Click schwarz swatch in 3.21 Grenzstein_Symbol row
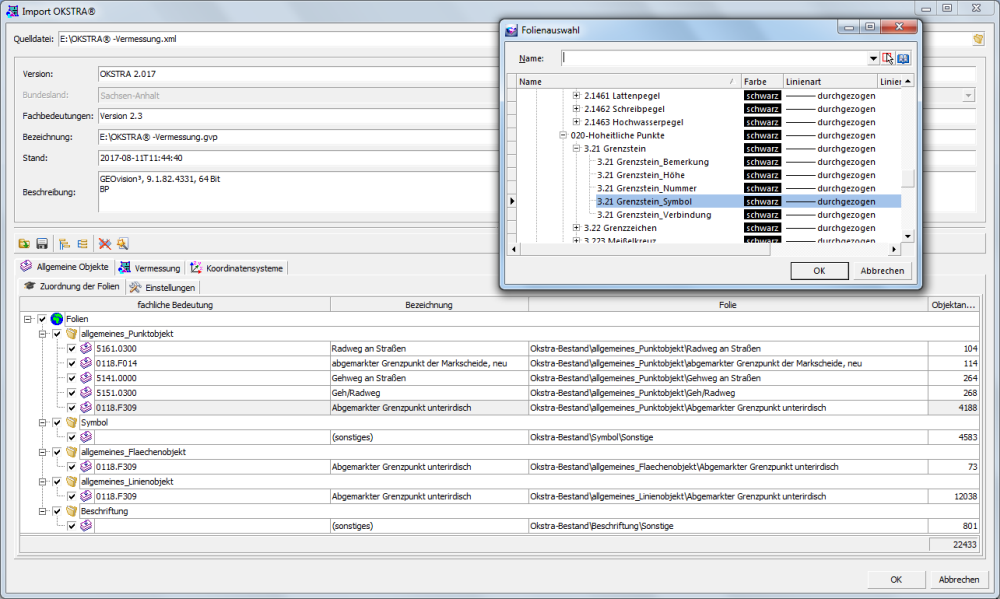Image resolution: width=1000 pixels, height=599 pixels. click(x=762, y=202)
